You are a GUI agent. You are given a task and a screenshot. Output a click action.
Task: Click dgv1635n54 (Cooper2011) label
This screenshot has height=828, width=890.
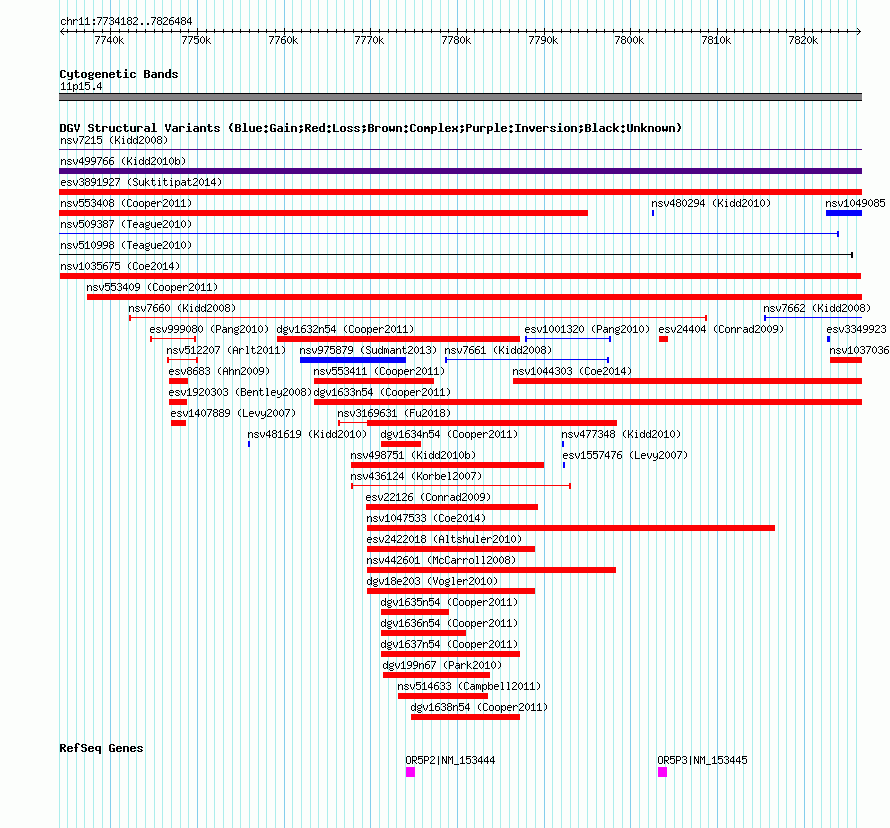click(450, 602)
